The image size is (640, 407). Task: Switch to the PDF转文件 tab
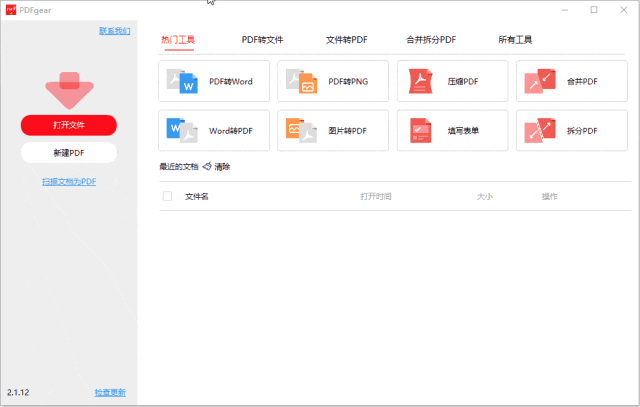coord(262,40)
